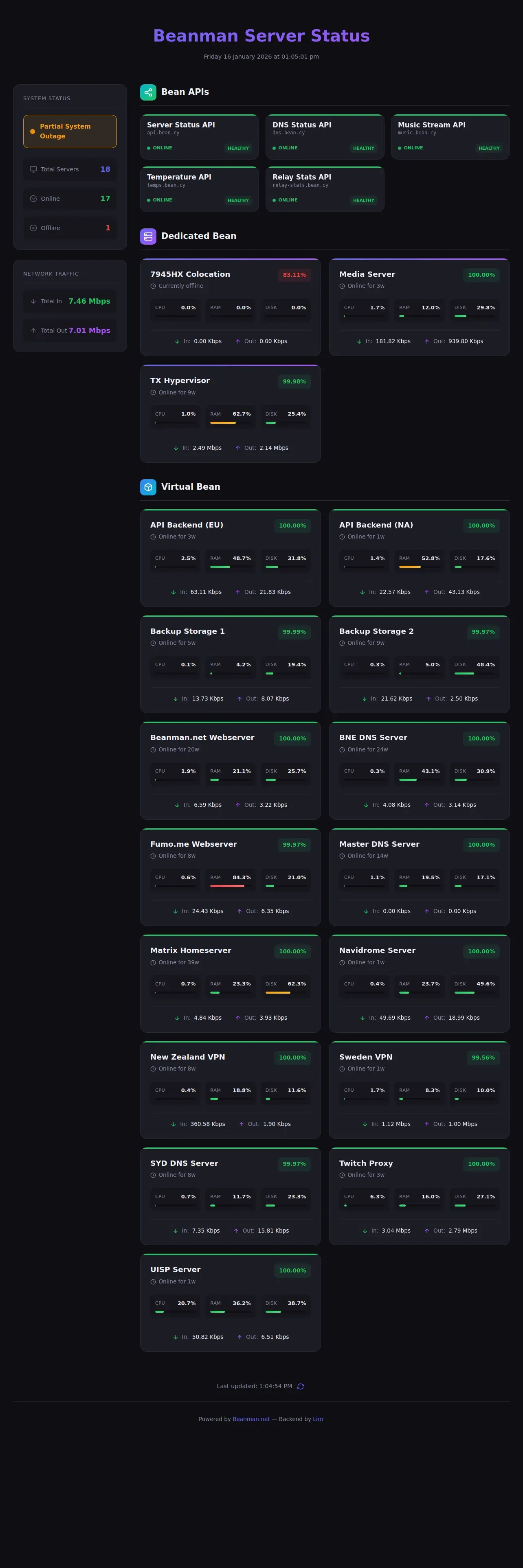Click the Partial System Outage status banner
523x1568 pixels.
coord(70,131)
